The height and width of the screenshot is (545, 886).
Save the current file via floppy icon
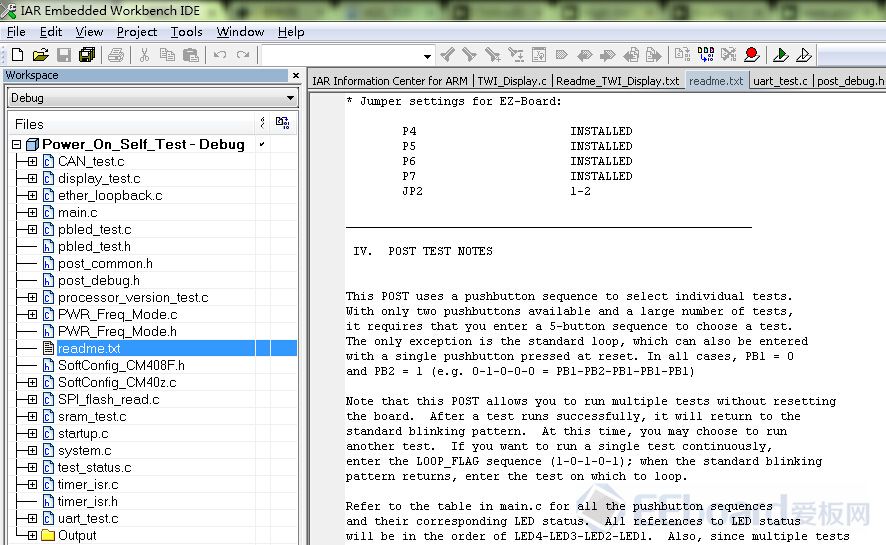[x=64, y=55]
